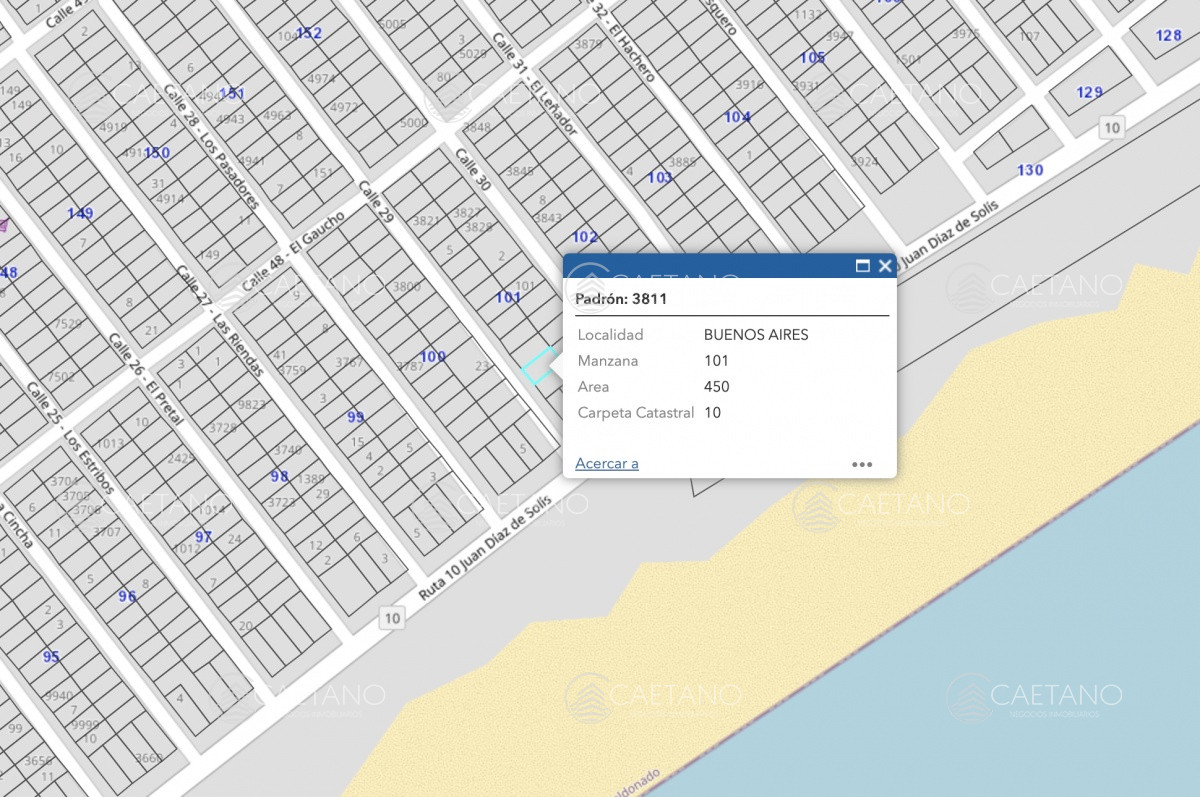Click parcel number 7502
Image resolution: width=1200 pixels, height=797 pixels.
coord(61,377)
